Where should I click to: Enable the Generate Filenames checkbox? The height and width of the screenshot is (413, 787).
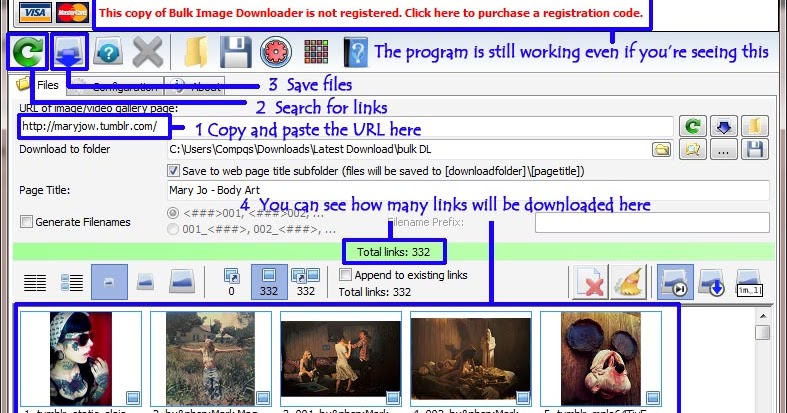[x=26, y=221]
